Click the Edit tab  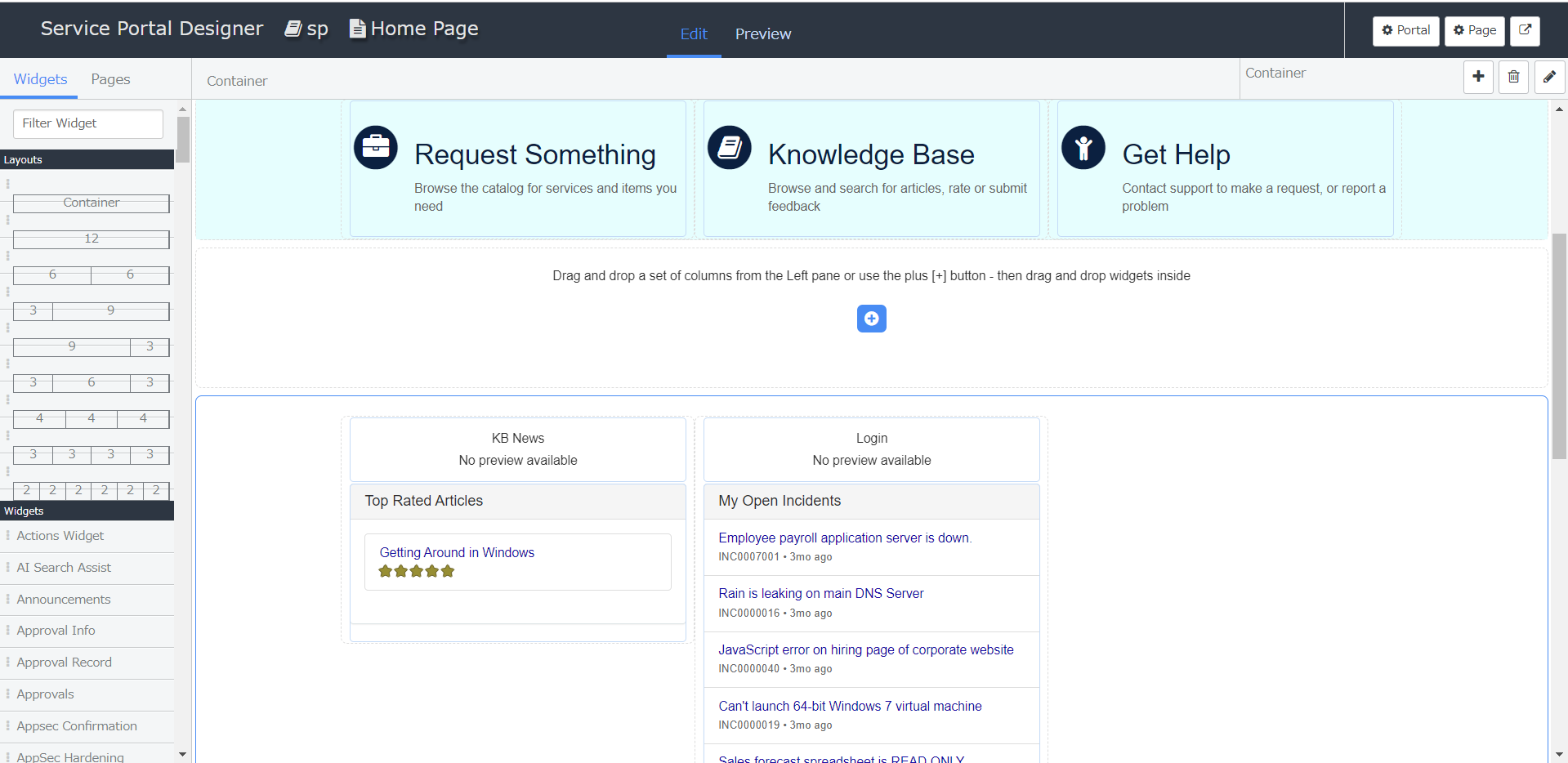click(x=694, y=34)
